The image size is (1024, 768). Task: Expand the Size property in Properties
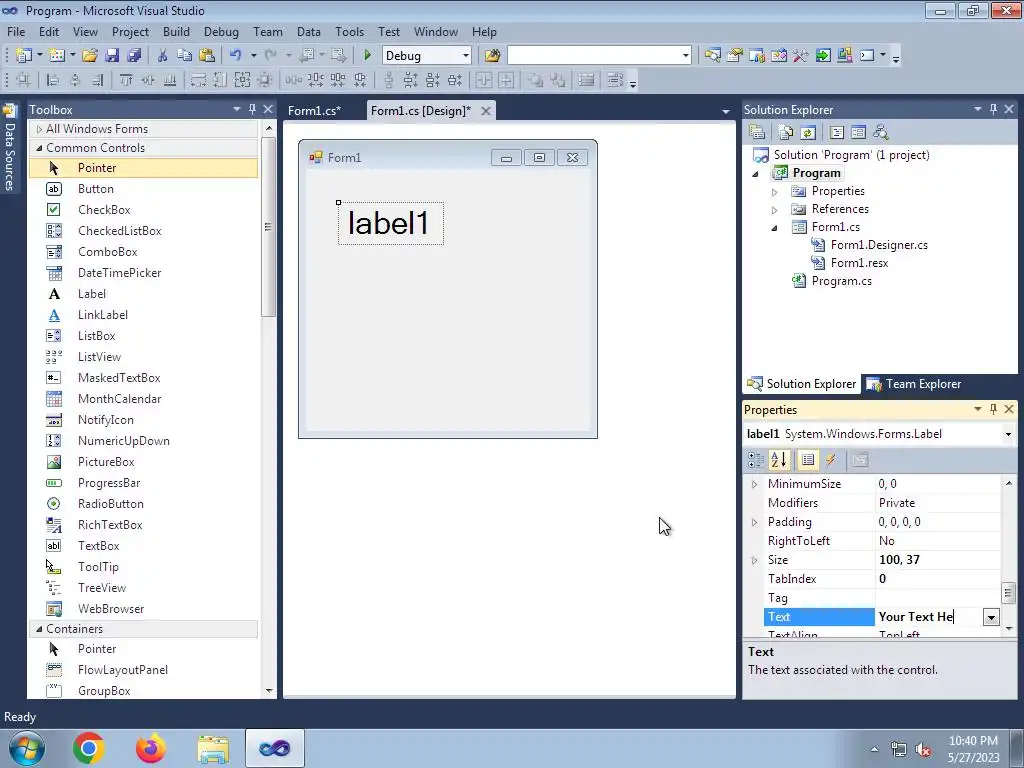click(754, 560)
